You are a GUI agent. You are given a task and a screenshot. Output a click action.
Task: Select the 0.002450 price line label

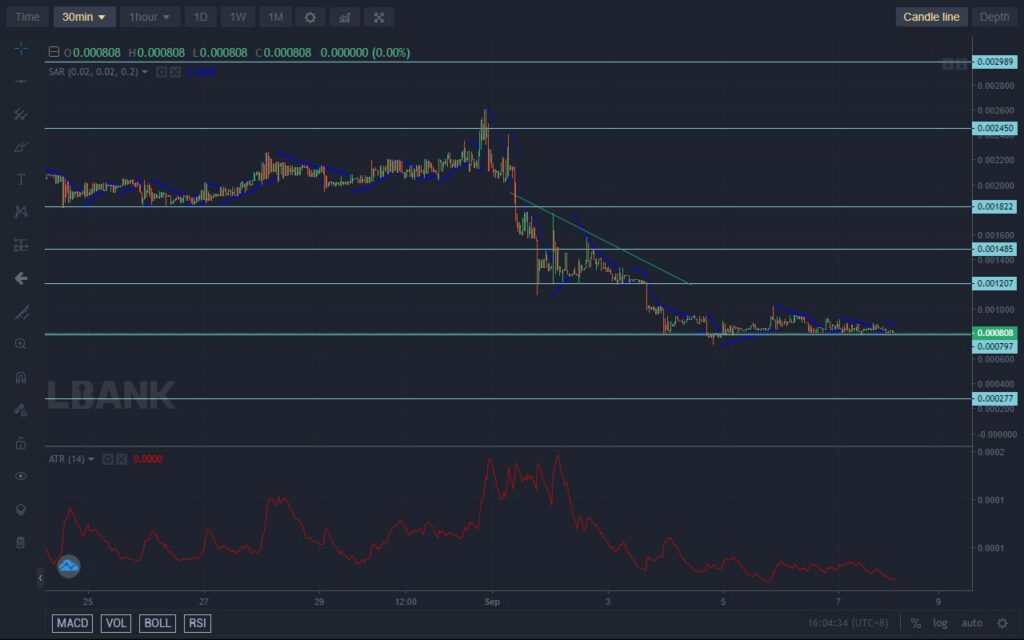pos(995,128)
